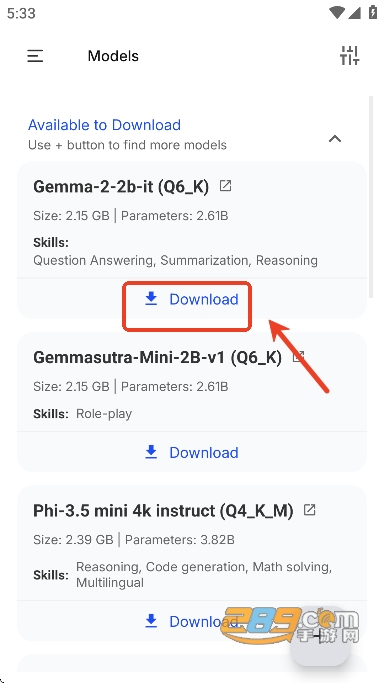This screenshot has width=384, height=683.
Task: Click download arrow icon for Gemma-2-2b-it
Action: tap(151, 299)
